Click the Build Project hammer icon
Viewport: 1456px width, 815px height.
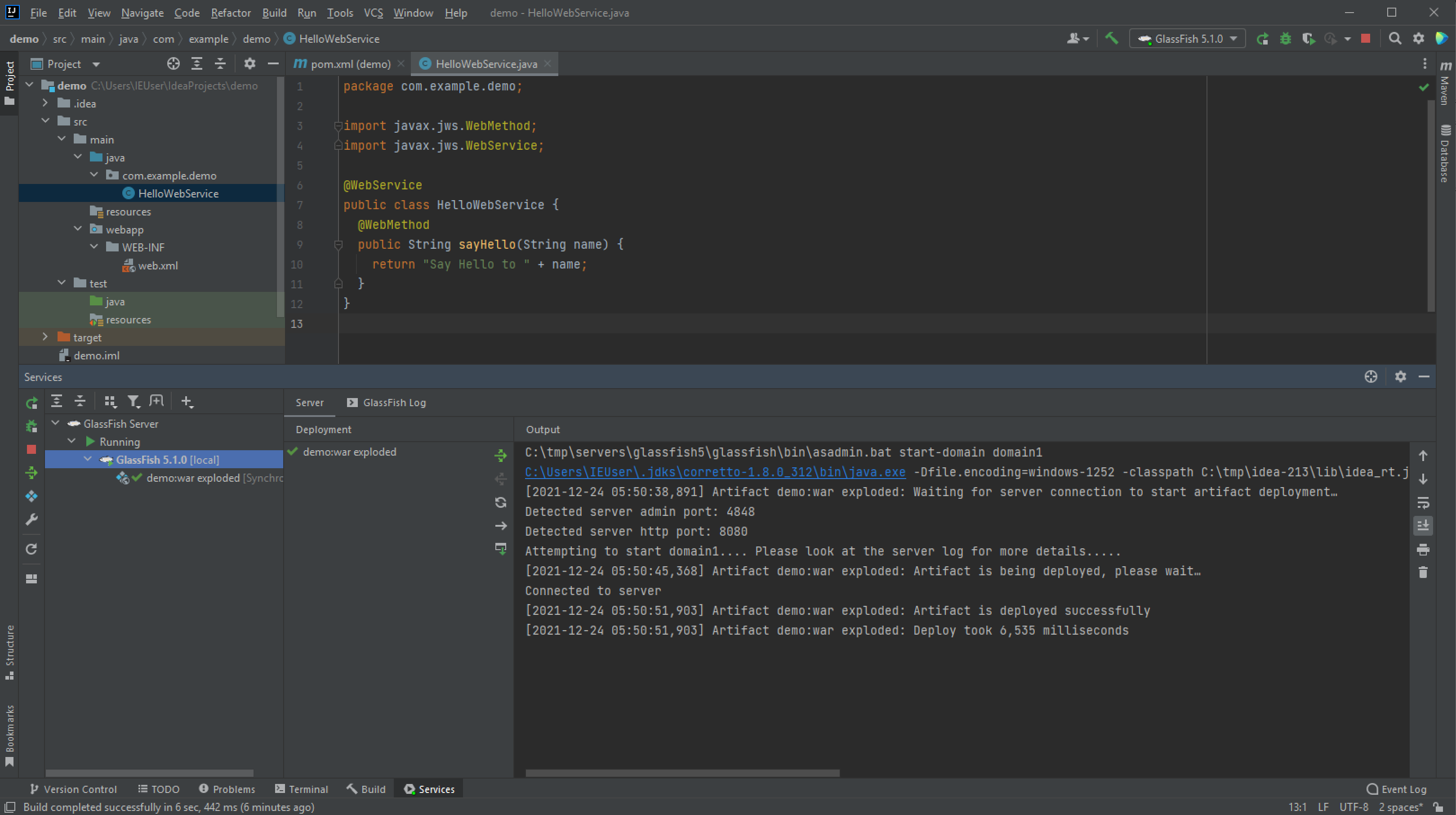(1111, 39)
